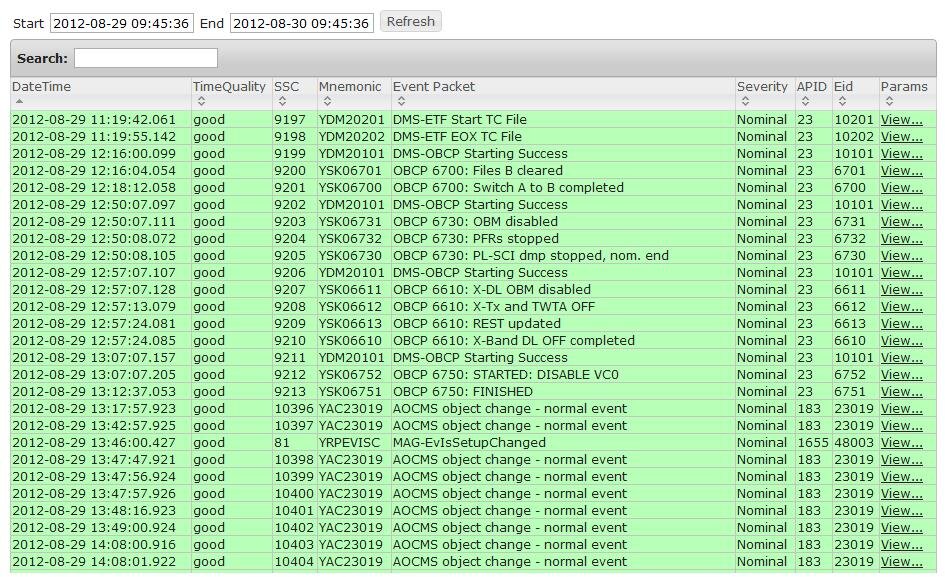
Task: View params for MAG-EvIsSetupChanged event
Action: click(x=902, y=443)
